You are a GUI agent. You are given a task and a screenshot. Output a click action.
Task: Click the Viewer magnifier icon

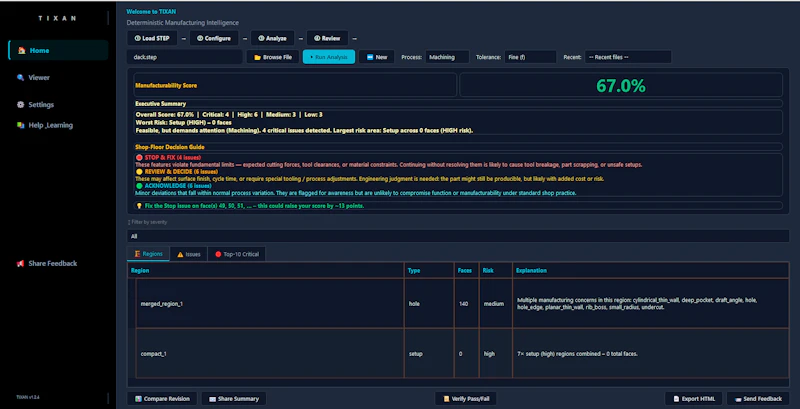pyautogui.click(x=20, y=78)
